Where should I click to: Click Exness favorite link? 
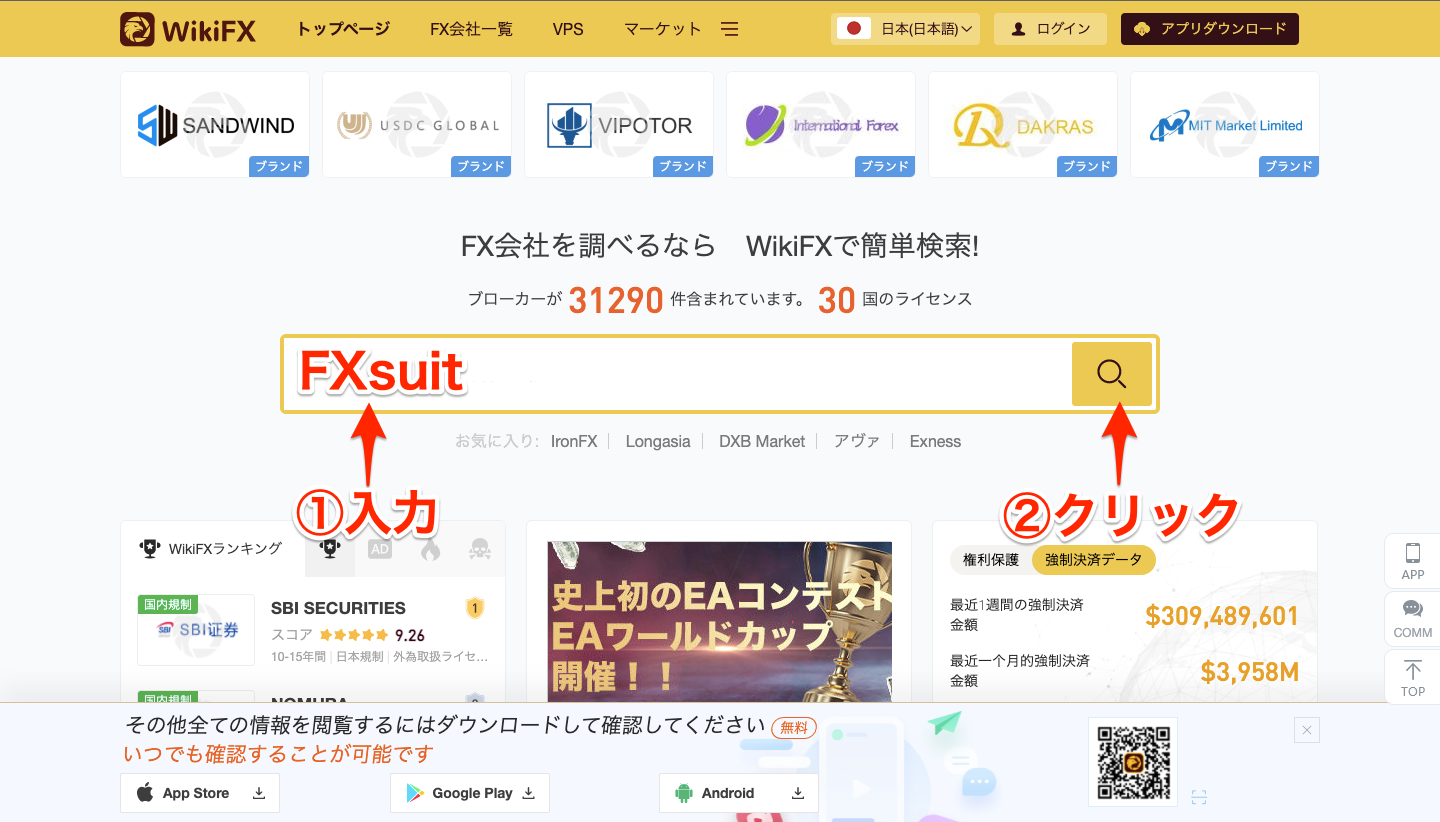pos(935,441)
